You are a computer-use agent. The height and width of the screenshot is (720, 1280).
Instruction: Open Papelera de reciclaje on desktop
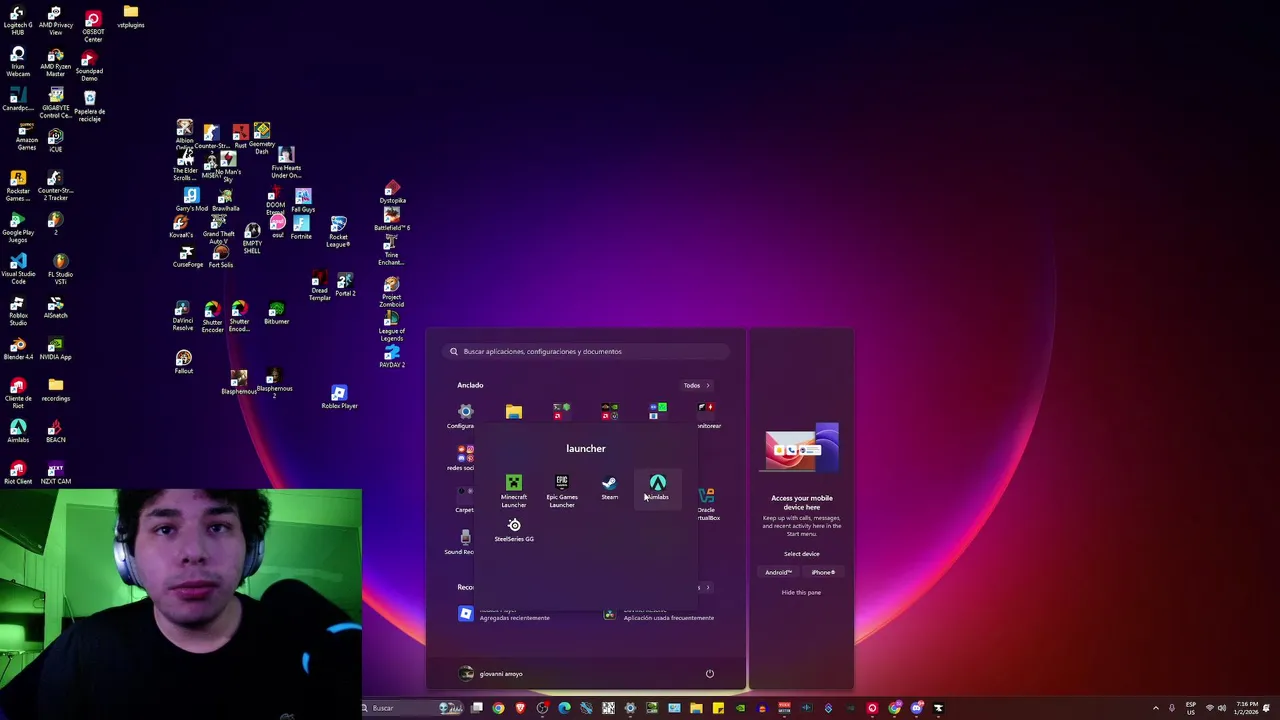pos(89,106)
